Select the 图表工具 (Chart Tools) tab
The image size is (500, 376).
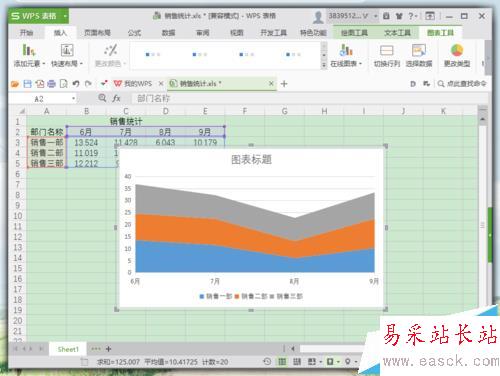click(x=440, y=33)
